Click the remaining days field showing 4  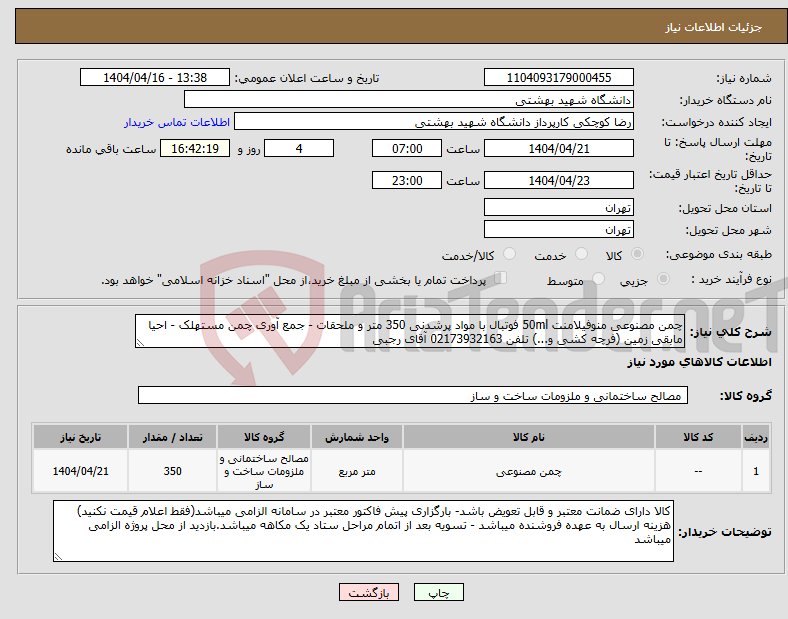pos(299,149)
